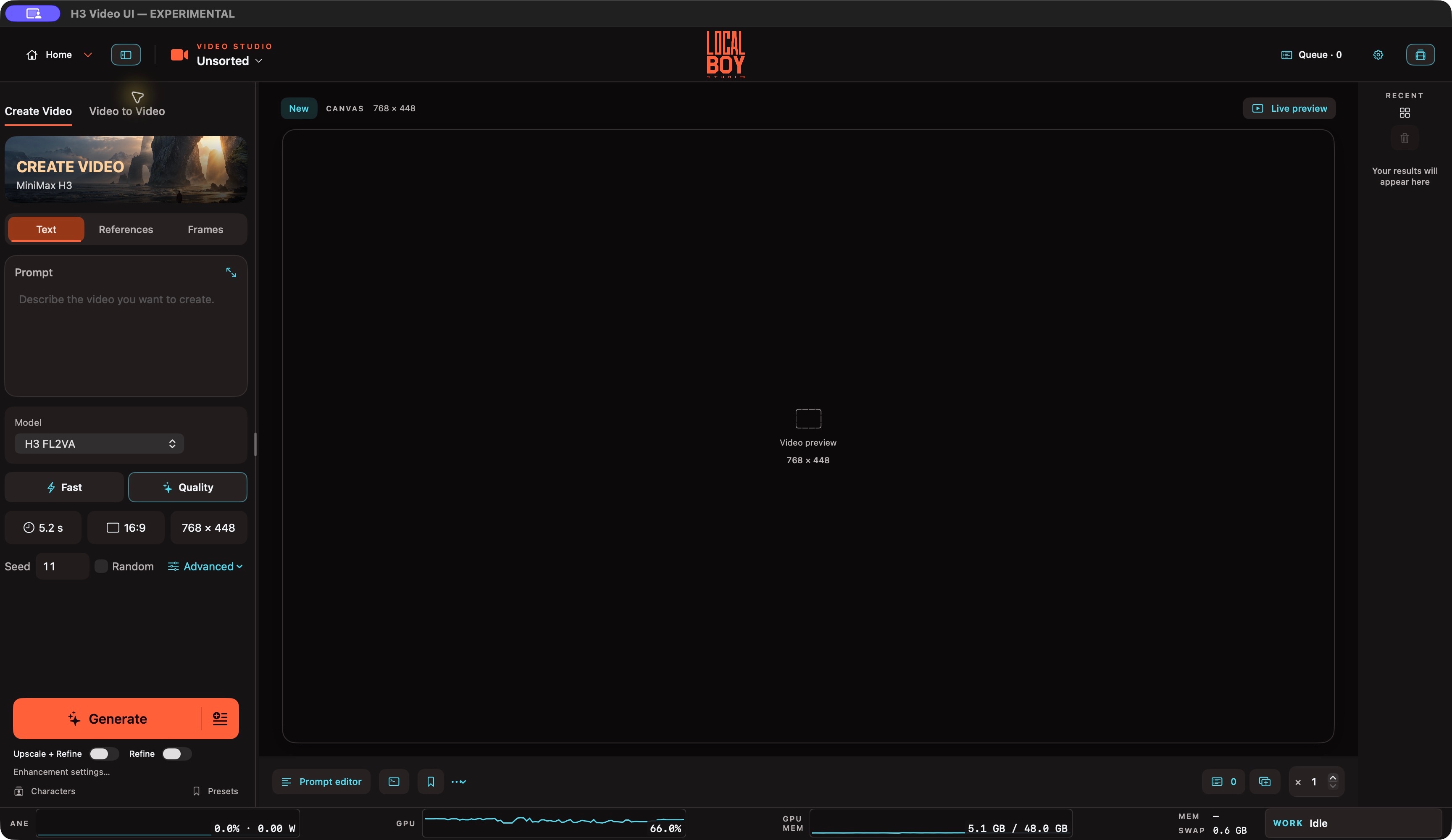1452x840 pixels.
Task: Open the Prompt editor
Action: [x=321, y=782]
